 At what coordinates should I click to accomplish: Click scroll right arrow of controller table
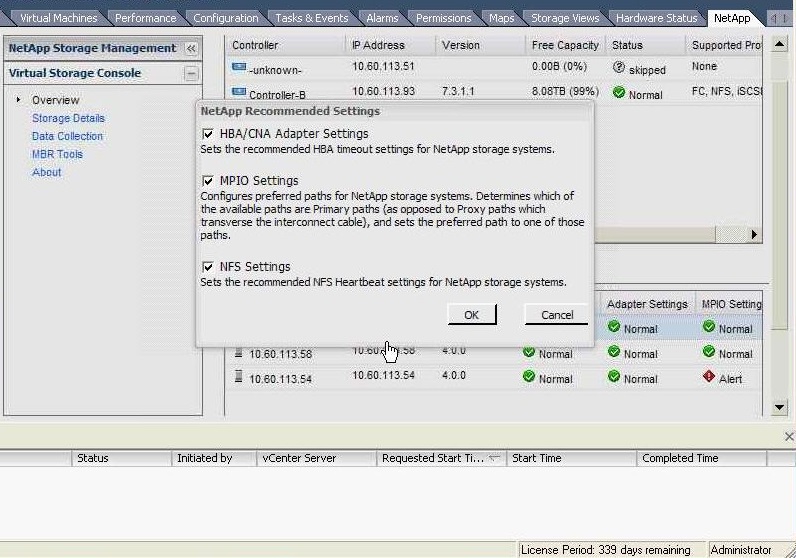tap(754, 235)
